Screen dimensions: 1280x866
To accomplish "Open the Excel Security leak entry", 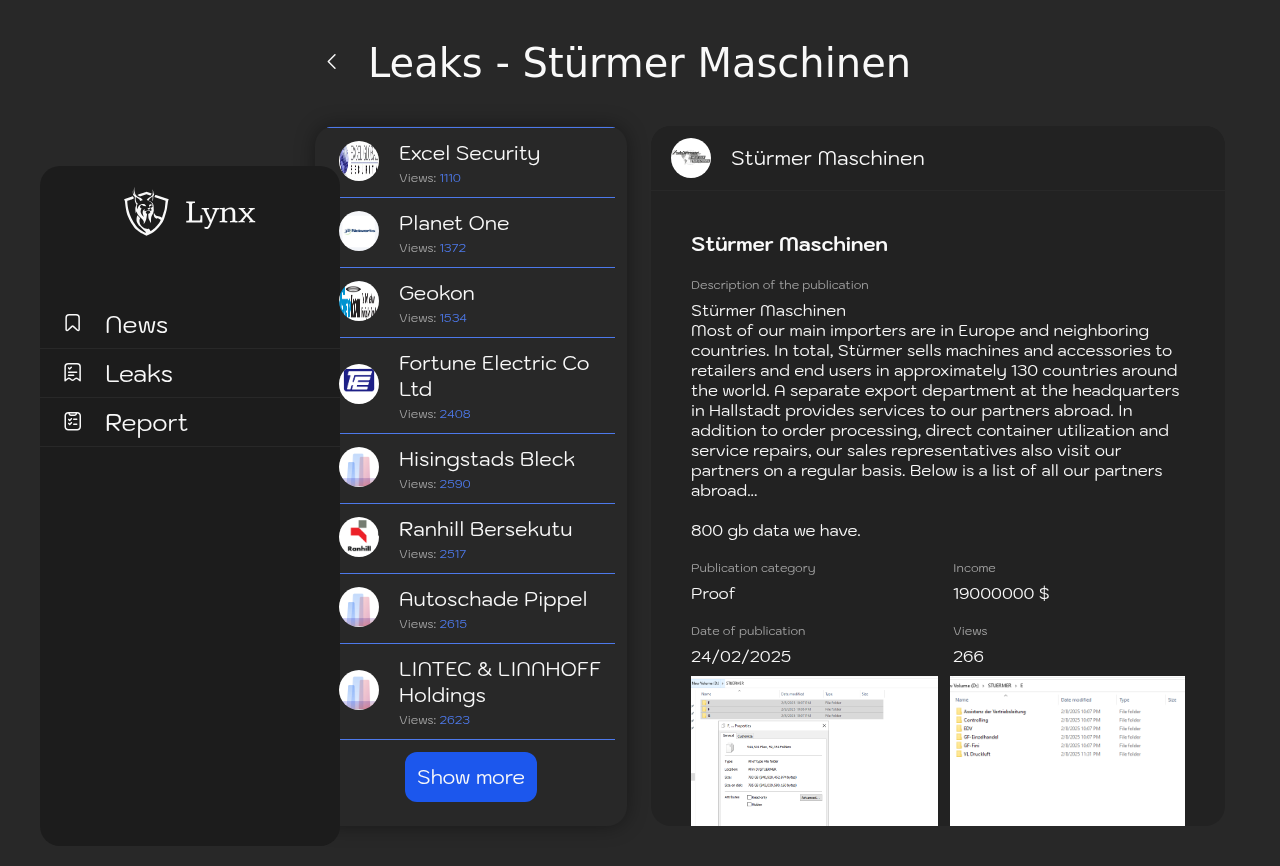I will (471, 163).
